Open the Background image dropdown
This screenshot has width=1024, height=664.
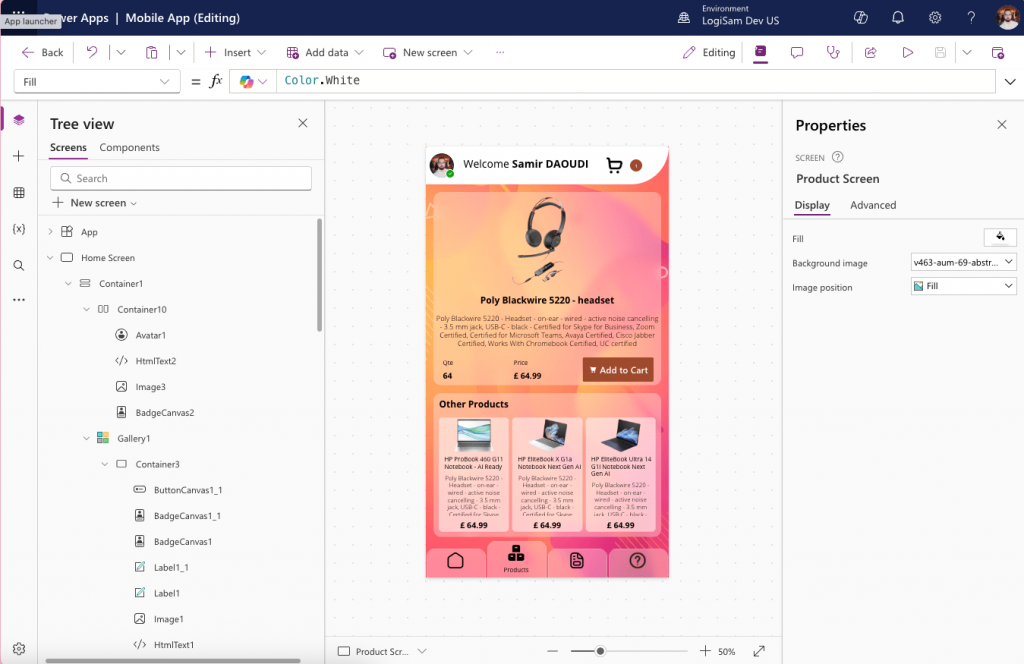(x=963, y=262)
